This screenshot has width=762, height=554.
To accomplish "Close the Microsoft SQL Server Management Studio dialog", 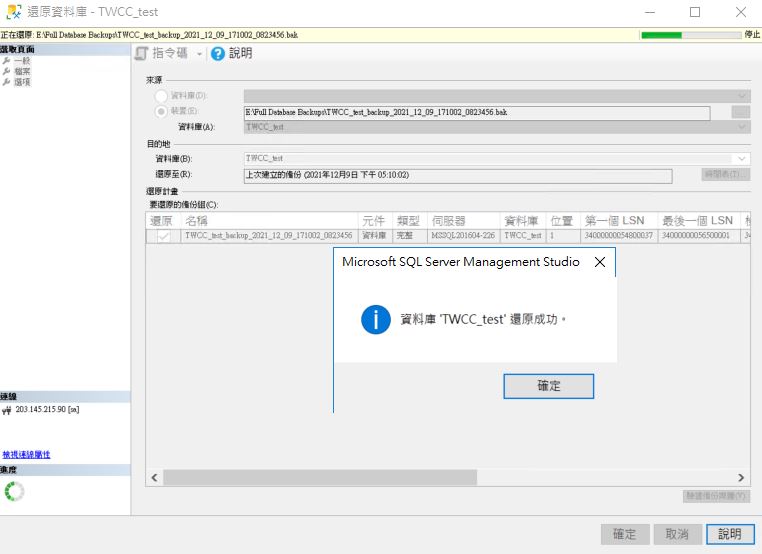I will (600, 262).
